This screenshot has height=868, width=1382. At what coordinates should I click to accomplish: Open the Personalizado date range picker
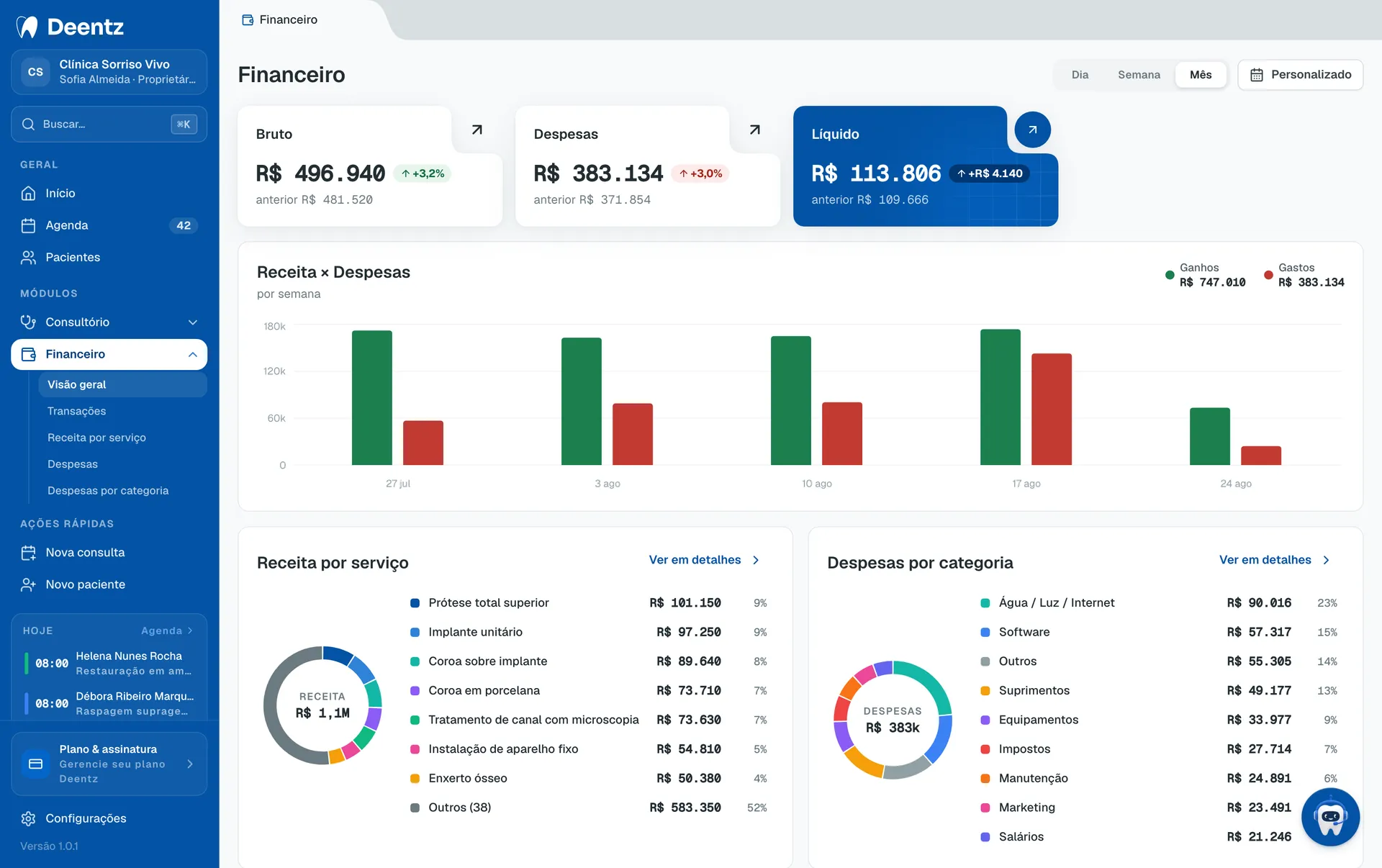pyautogui.click(x=1300, y=75)
